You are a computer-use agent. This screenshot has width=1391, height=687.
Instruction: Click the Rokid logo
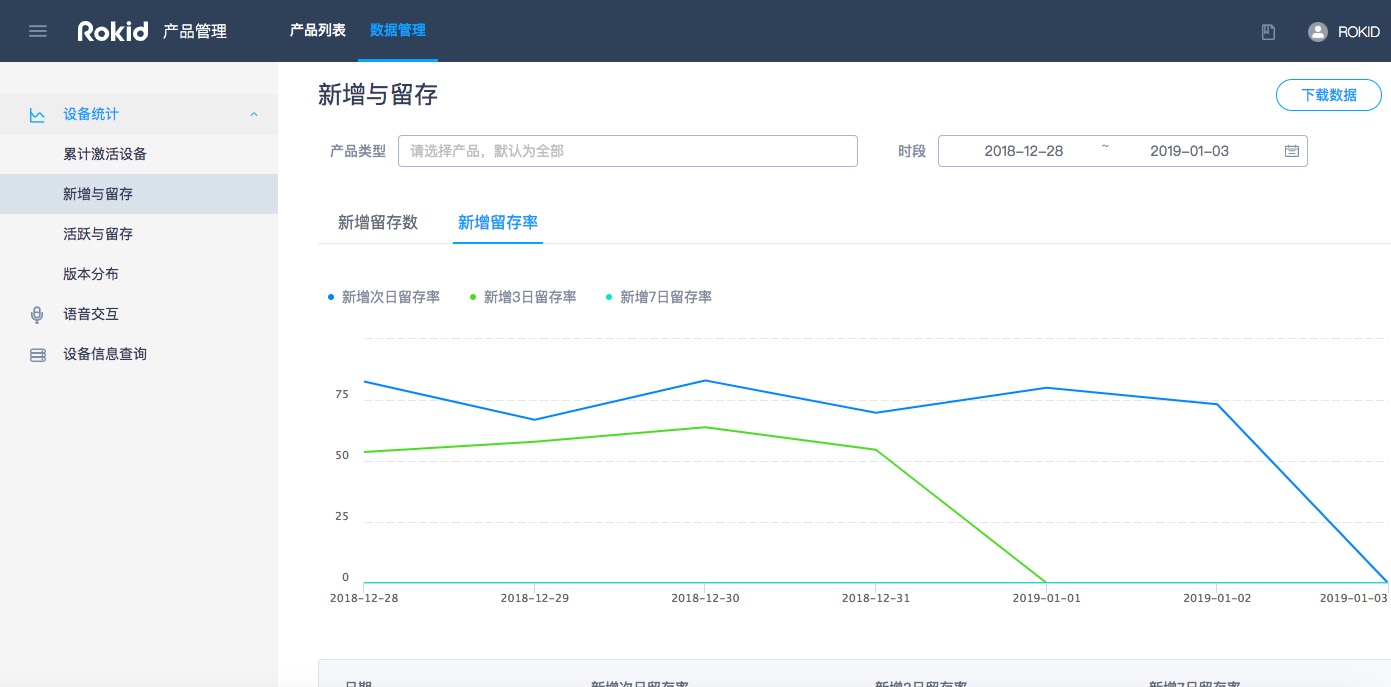[x=113, y=31]
